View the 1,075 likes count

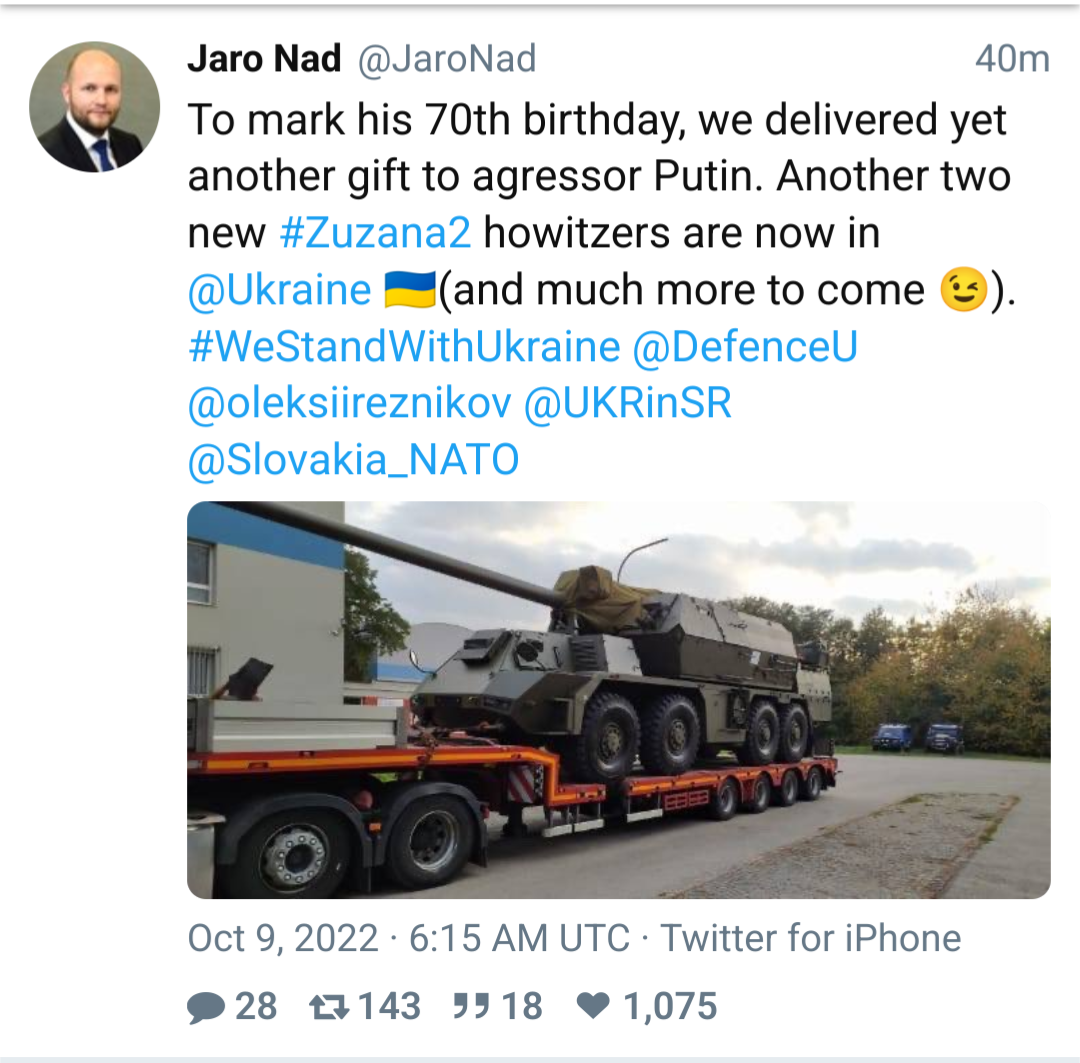(x=670, y=1006)
